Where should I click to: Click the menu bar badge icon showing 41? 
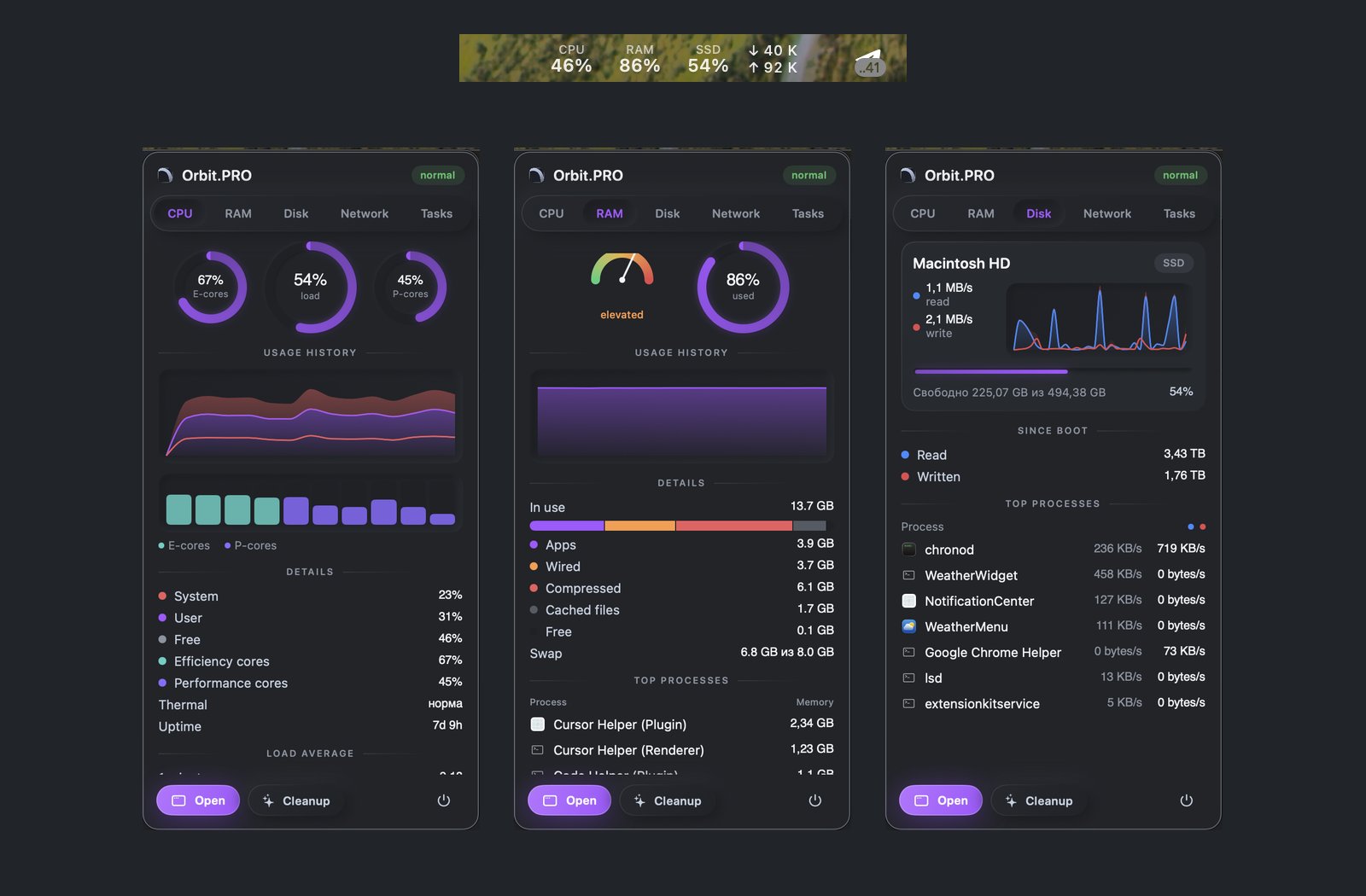tap(869, 63)
